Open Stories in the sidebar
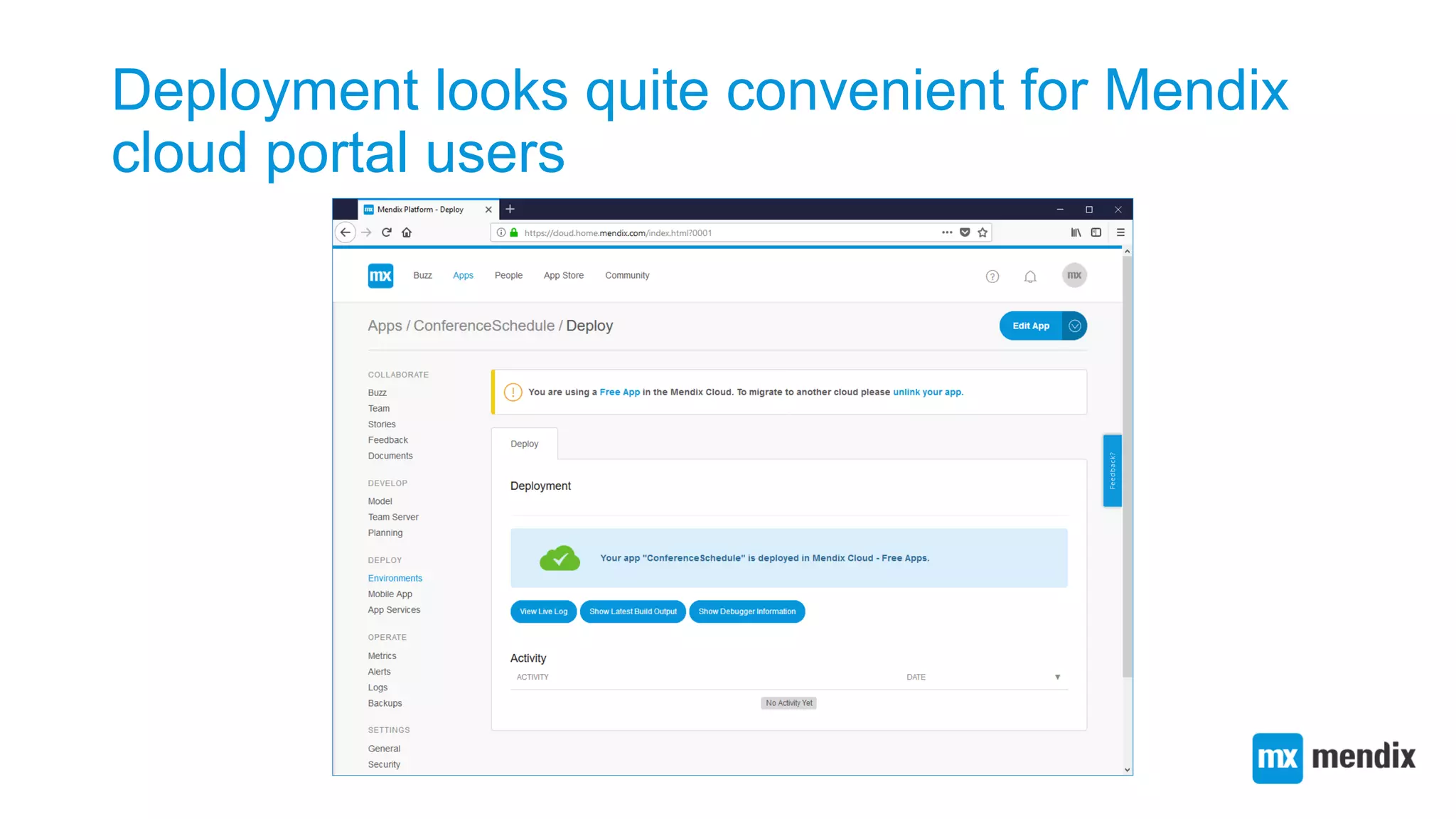1456x819 pixels. 382,424
